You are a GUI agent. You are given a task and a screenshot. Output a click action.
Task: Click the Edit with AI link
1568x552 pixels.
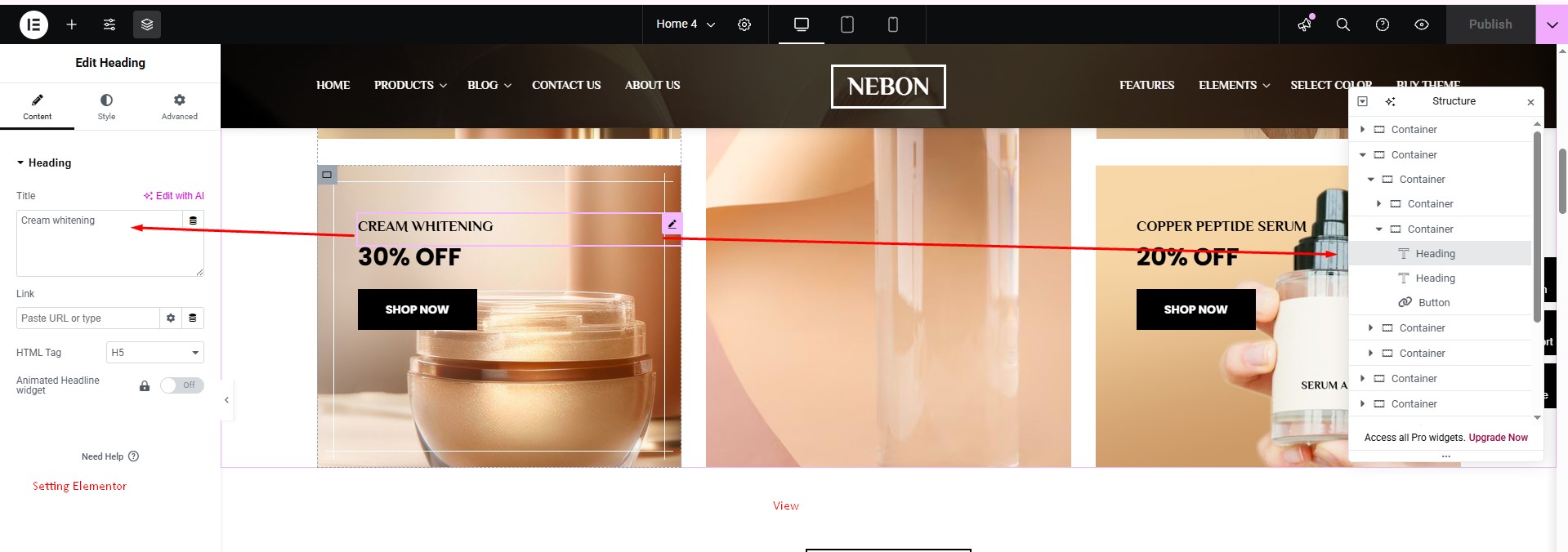click(x=174, y=196)
